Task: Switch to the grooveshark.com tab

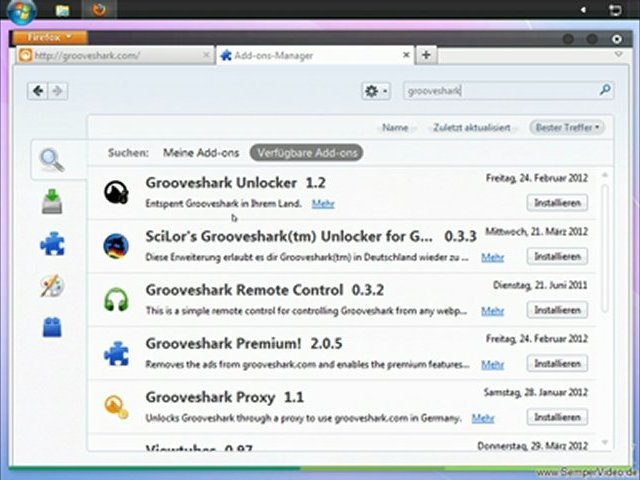Action: click(110, 56)
